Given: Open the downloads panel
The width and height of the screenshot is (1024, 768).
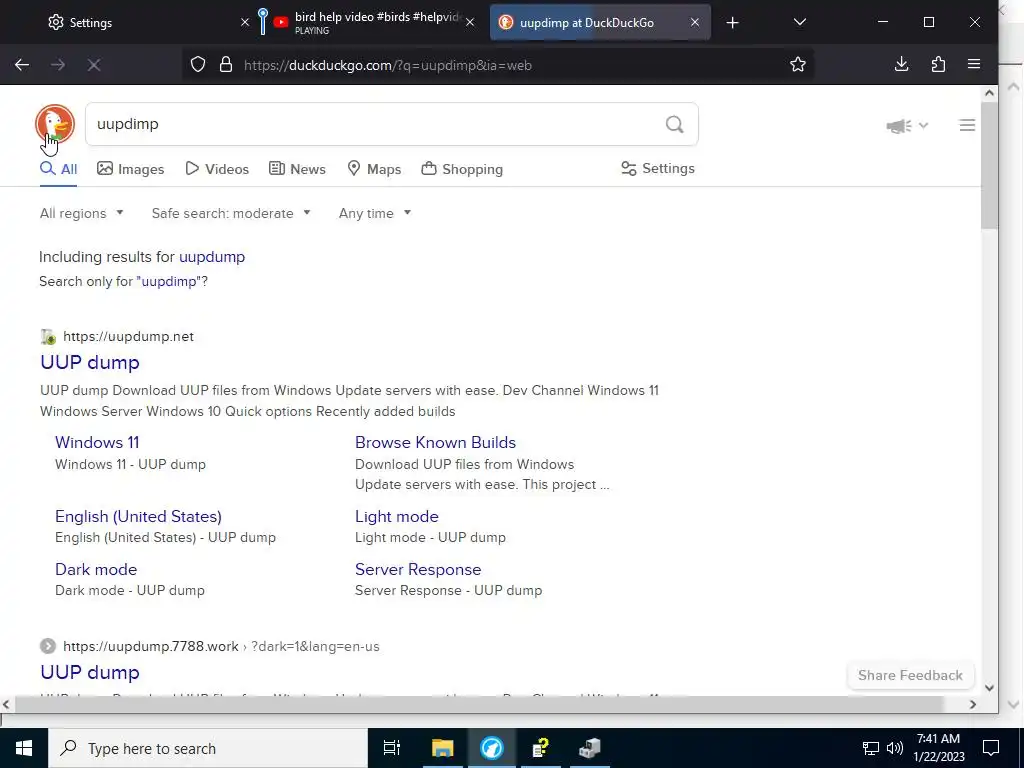Looking at the screenshot, I should pos(901,65).
